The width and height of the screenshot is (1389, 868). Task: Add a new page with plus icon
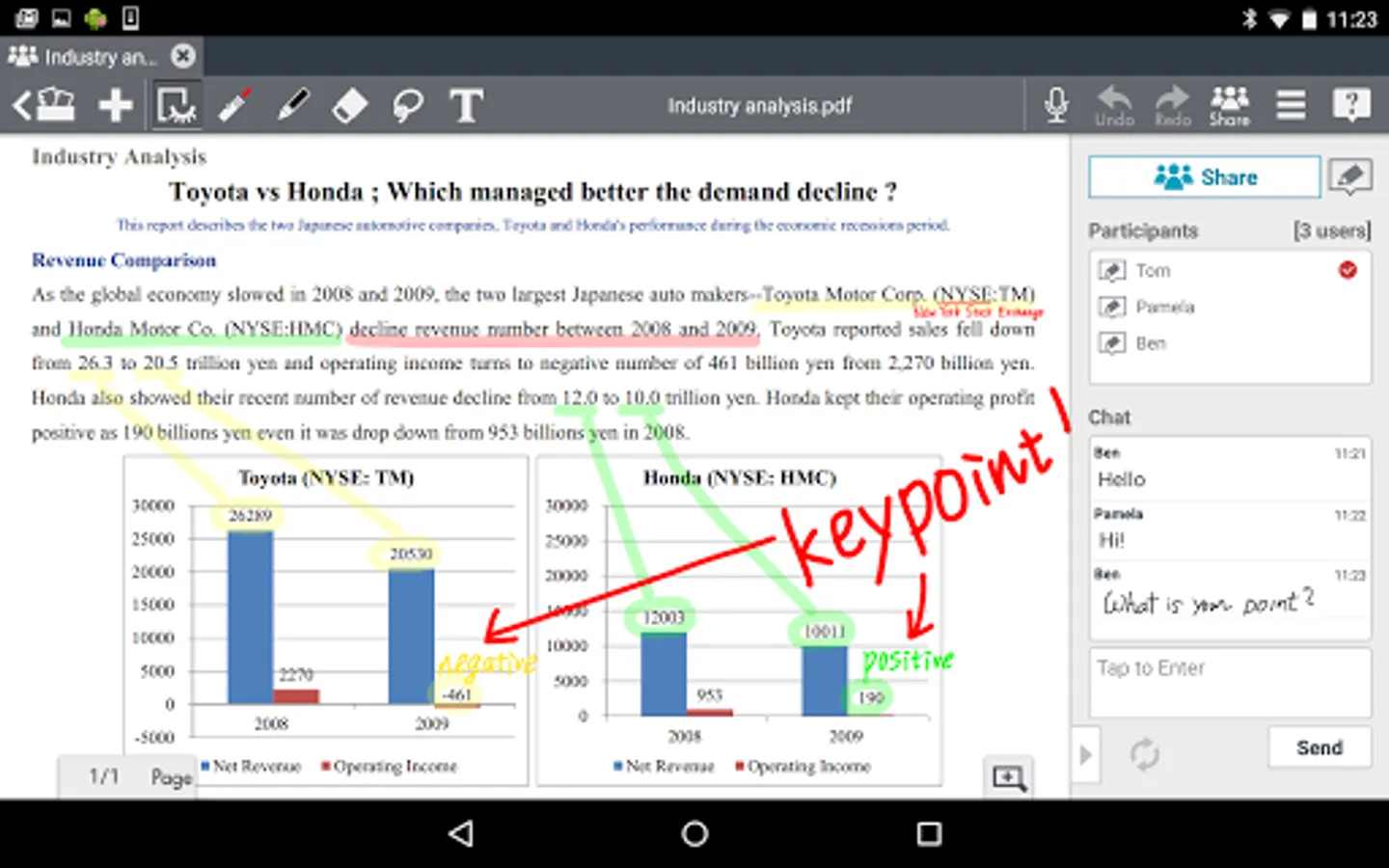pyautogui.click(x=116, y=104)
